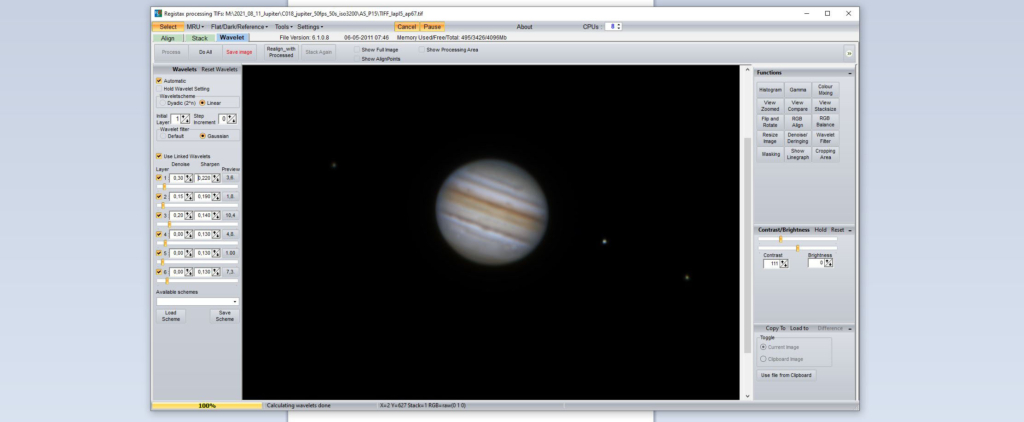The image size is (1024, 422).
Task: Uncheck the Layer 4 wavelet checkbox
Action: click(159, 234)
